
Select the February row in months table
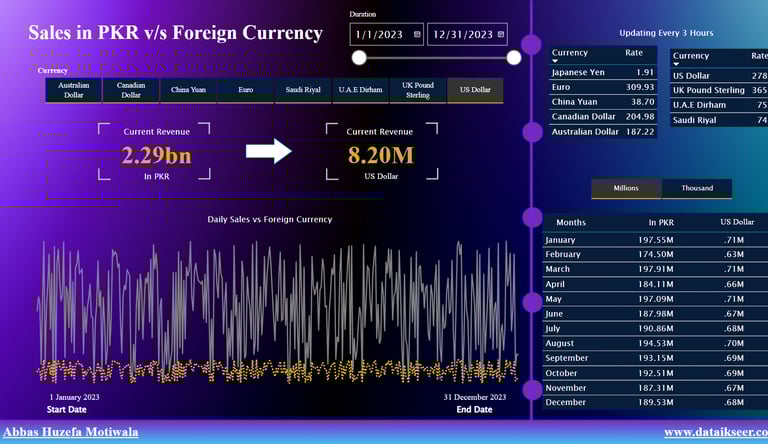click(x=655, y=254)
